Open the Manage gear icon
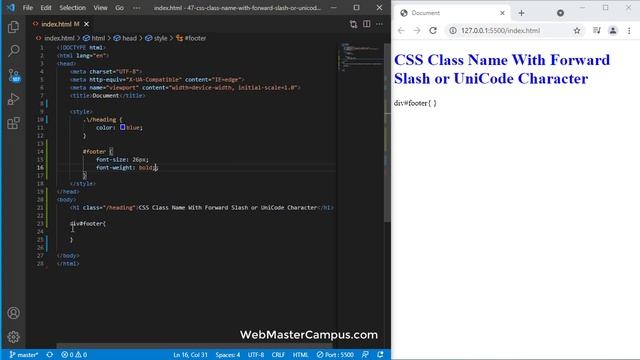640x360 pixels. pos(13,337)
